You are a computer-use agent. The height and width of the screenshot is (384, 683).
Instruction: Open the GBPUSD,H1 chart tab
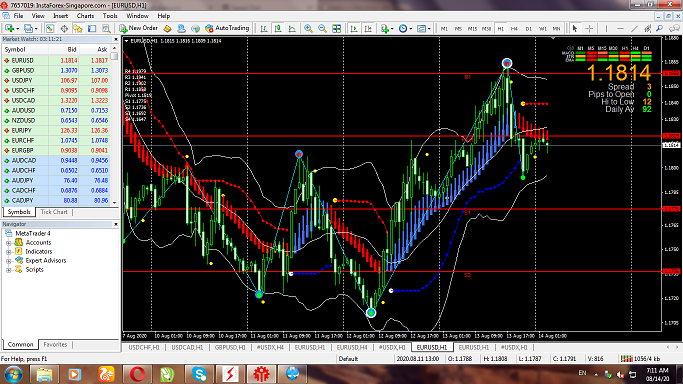[230, 347]
